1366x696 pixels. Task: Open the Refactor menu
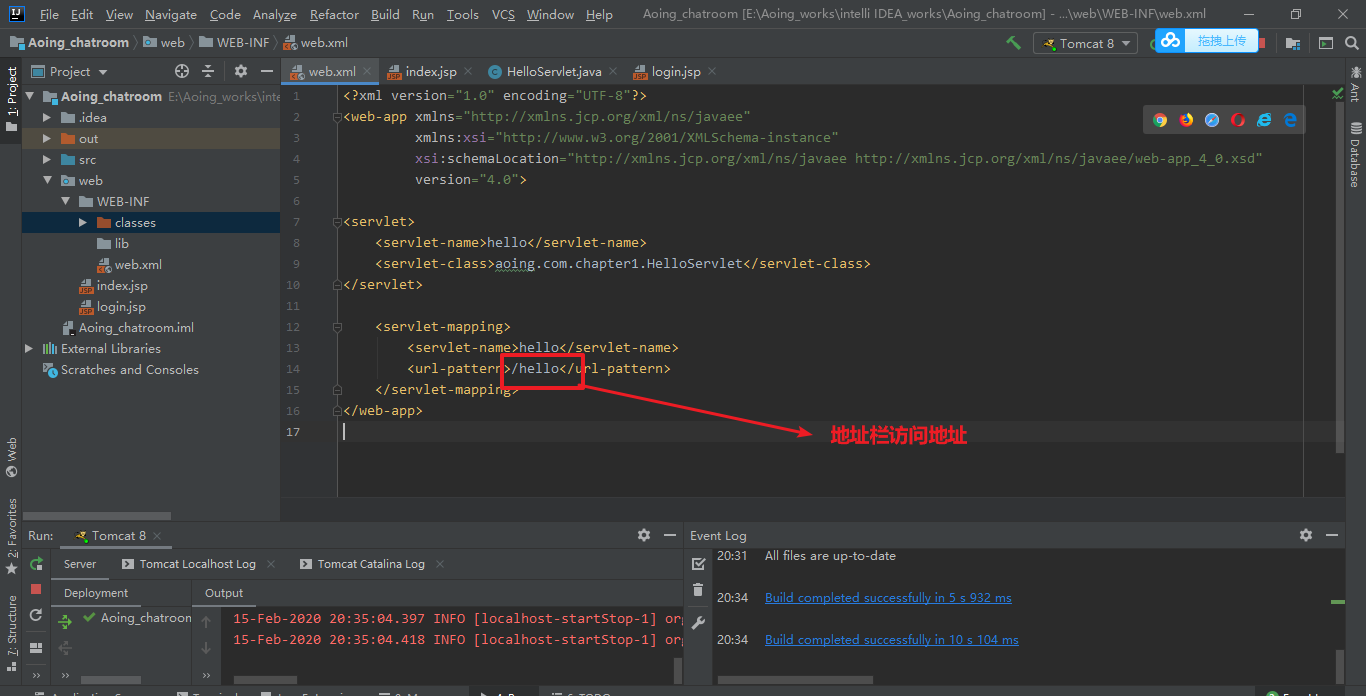334,15
